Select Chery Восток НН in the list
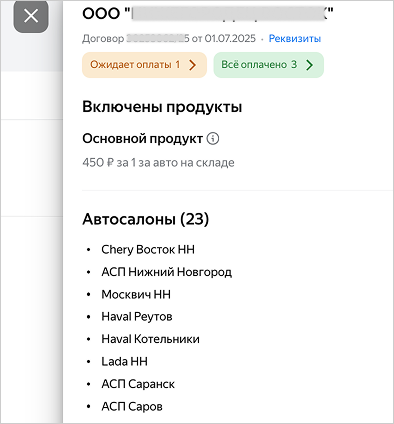 [148, 250]
